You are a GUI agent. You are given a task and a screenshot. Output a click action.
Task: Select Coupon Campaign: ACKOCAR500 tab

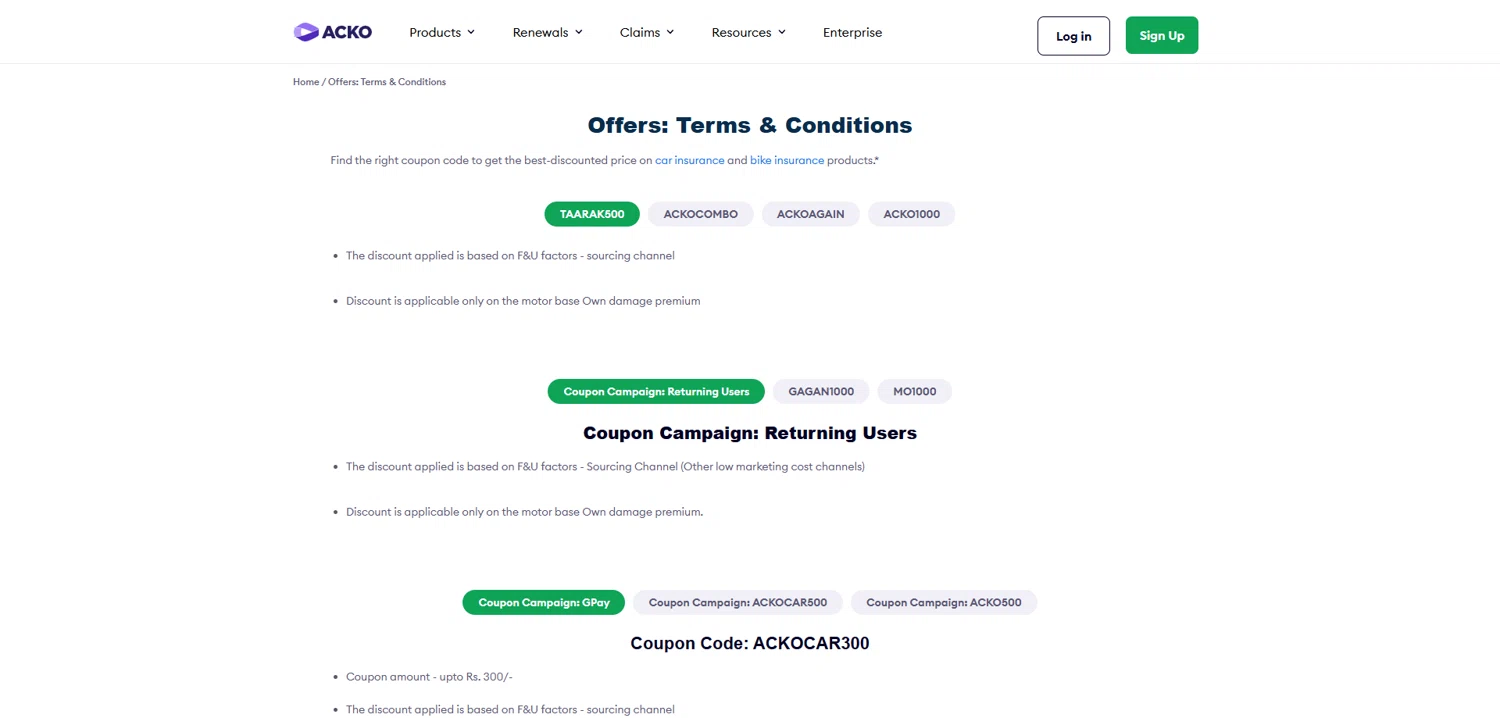pyautogui.click(x=738, y=602)
